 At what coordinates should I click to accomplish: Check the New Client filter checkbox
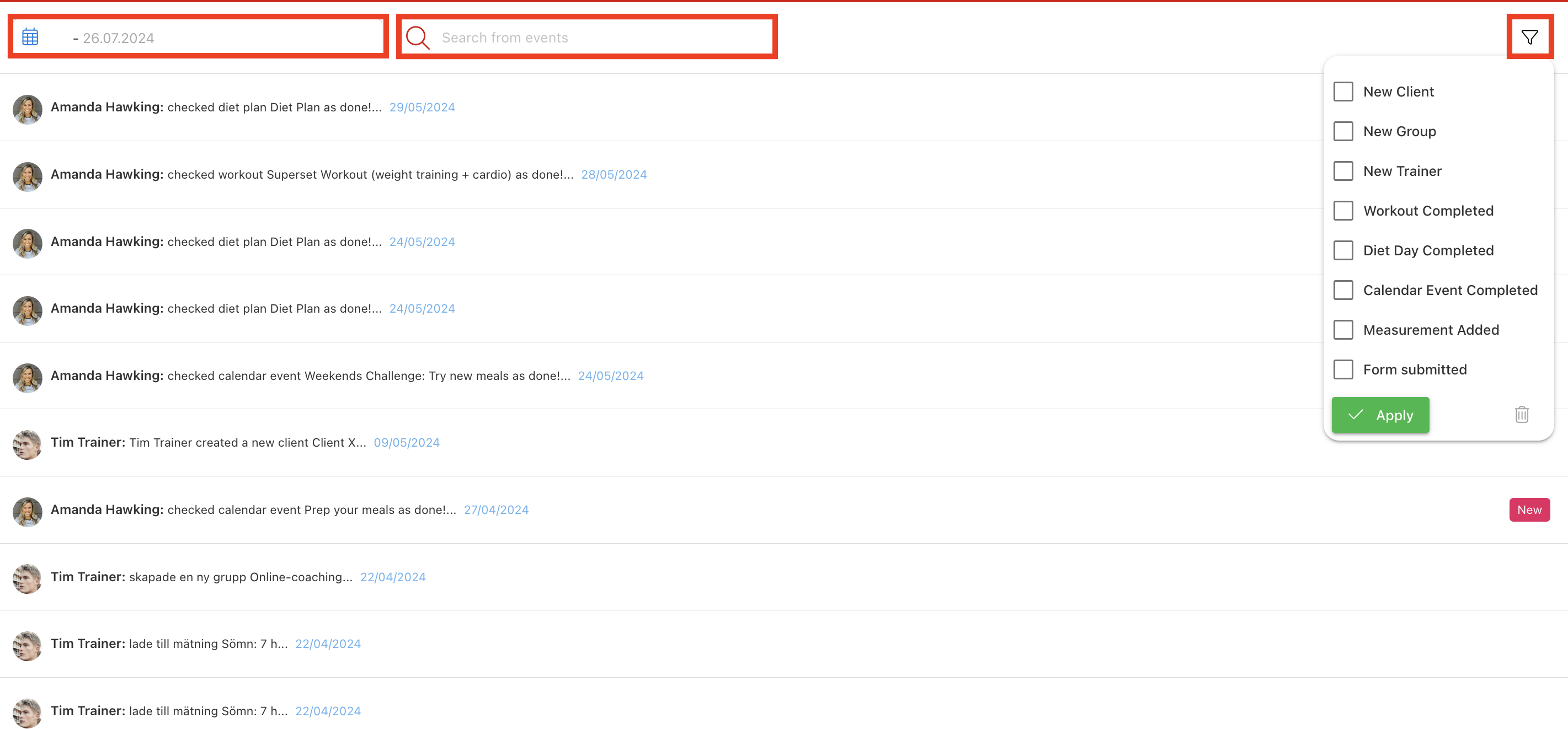(1343, 92)
